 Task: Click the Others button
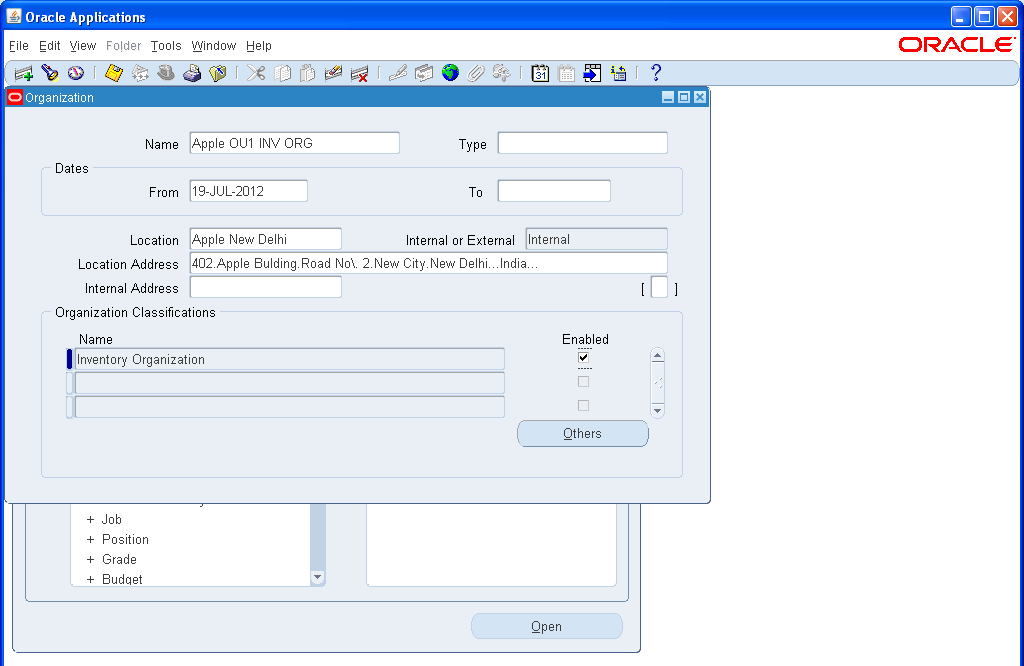point(583,434)
